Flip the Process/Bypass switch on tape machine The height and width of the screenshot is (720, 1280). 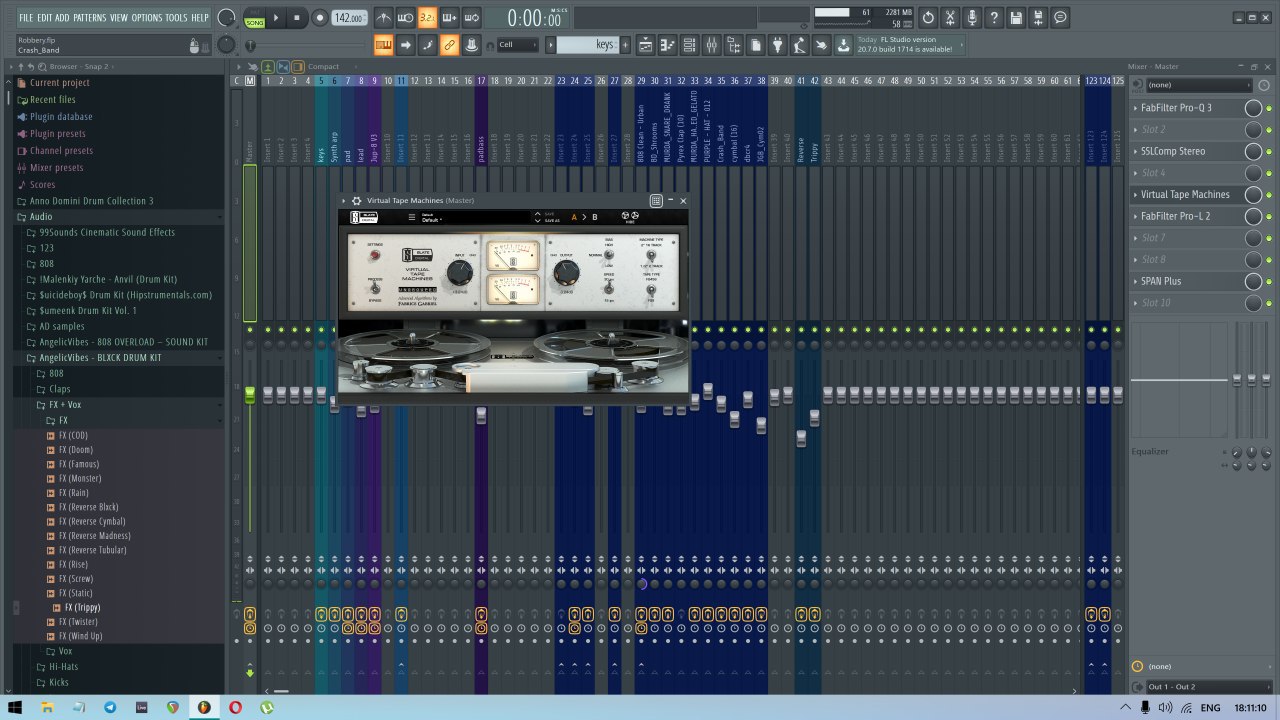[x=375, y=289]
